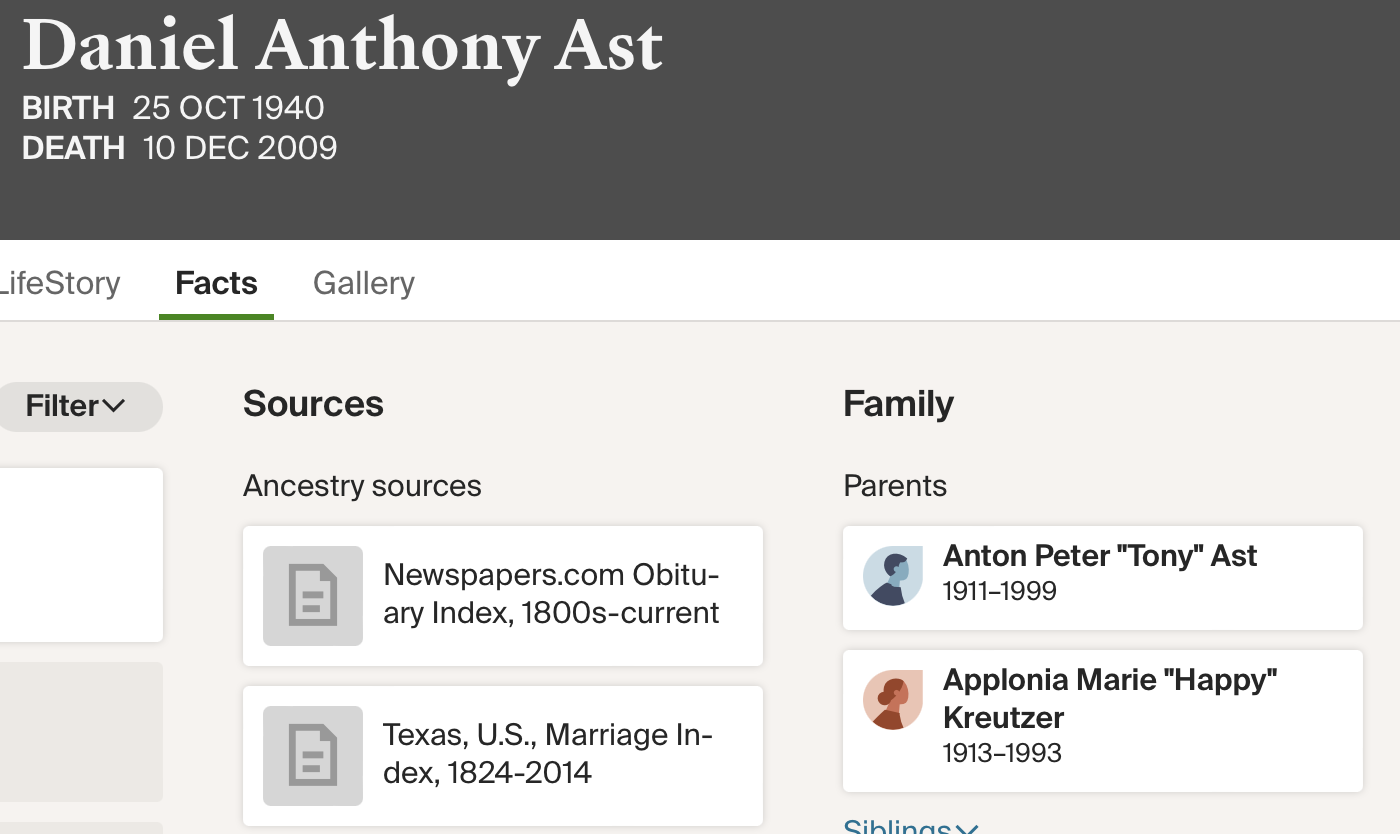Click the Sources section heading

(313, 404)
